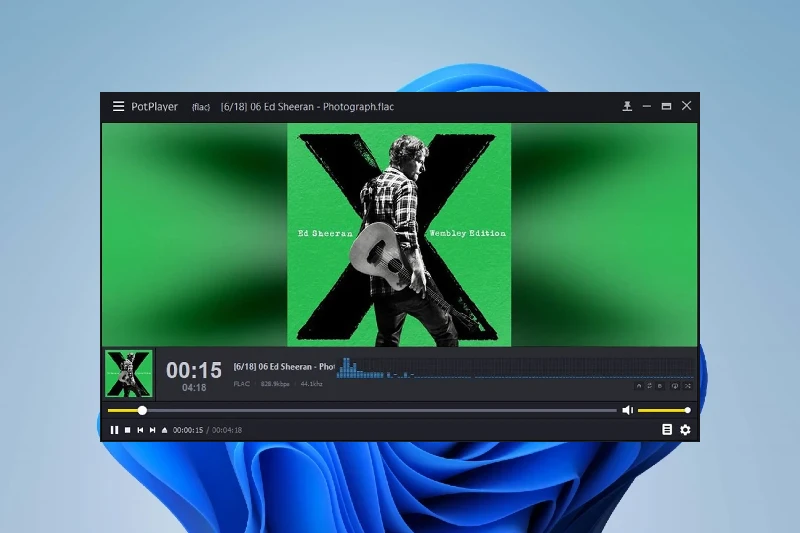Click the eject/open file button

pyautogui.click(x=164, y=430)
